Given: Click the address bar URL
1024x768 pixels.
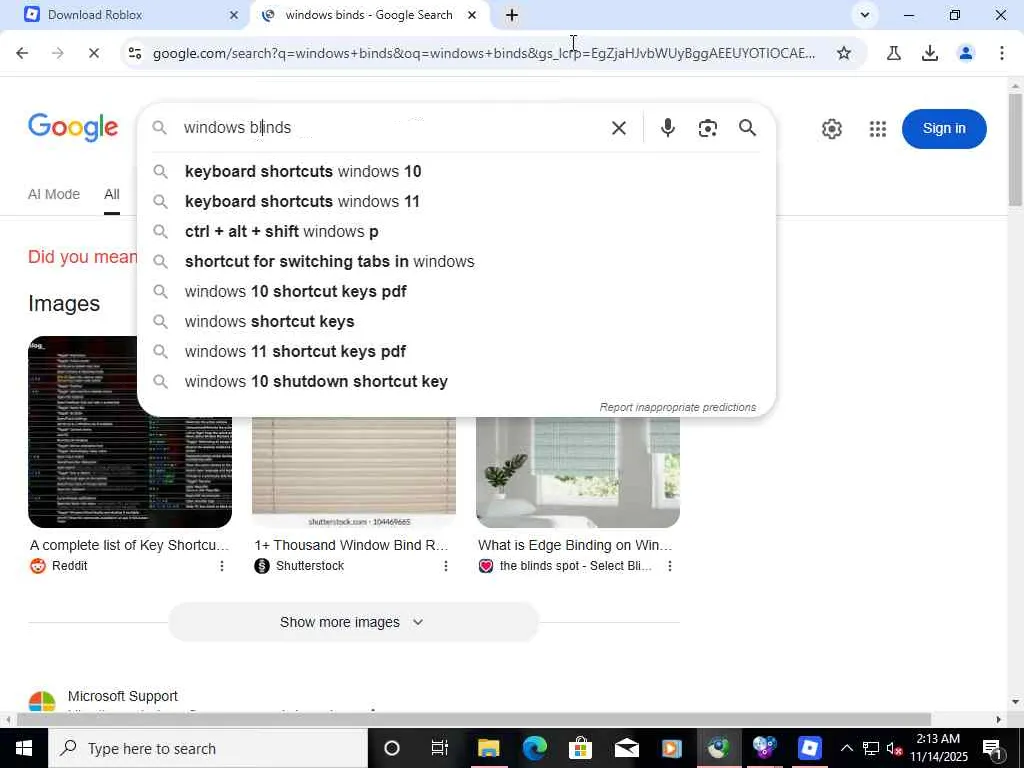Looking at the screenshot, I should click(483, 53).
